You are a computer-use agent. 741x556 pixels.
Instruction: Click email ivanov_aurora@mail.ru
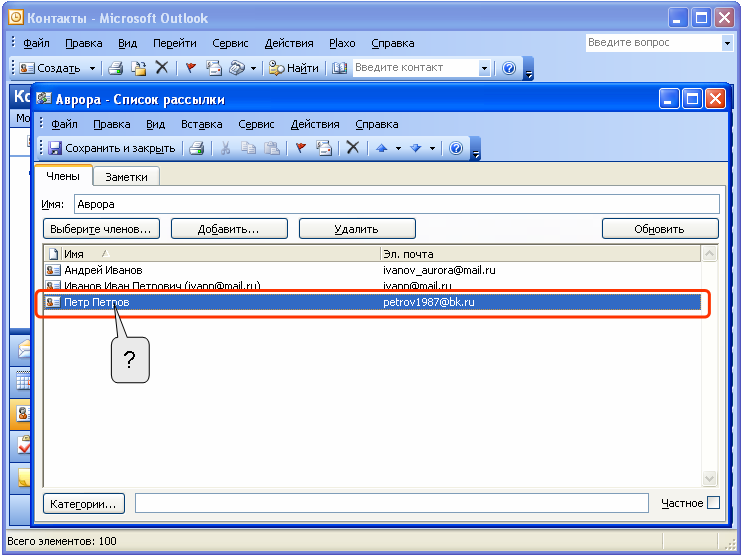(439, 270)
